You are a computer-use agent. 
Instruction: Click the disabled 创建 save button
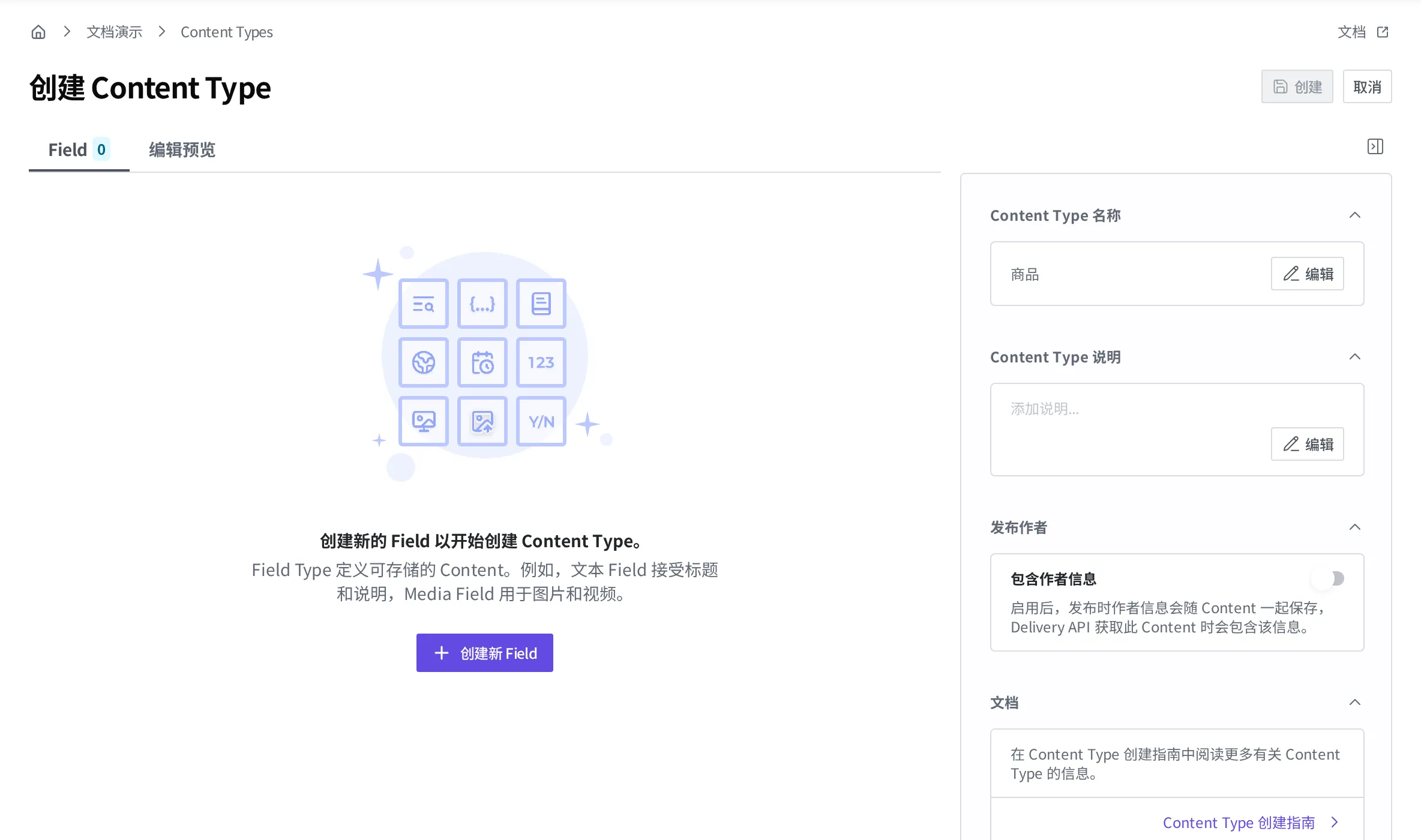[1297, 86]
